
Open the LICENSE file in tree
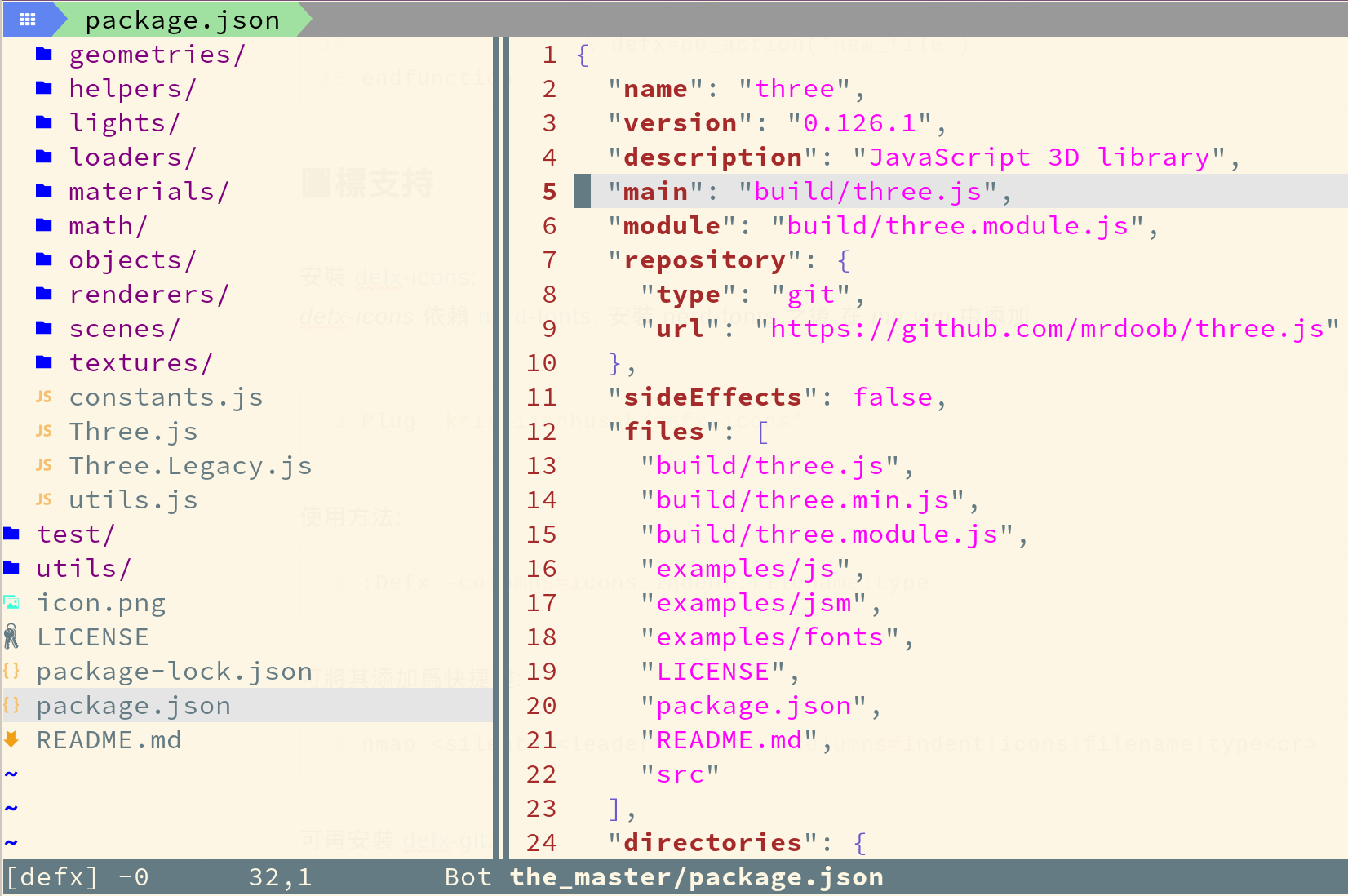coord(92,637)
